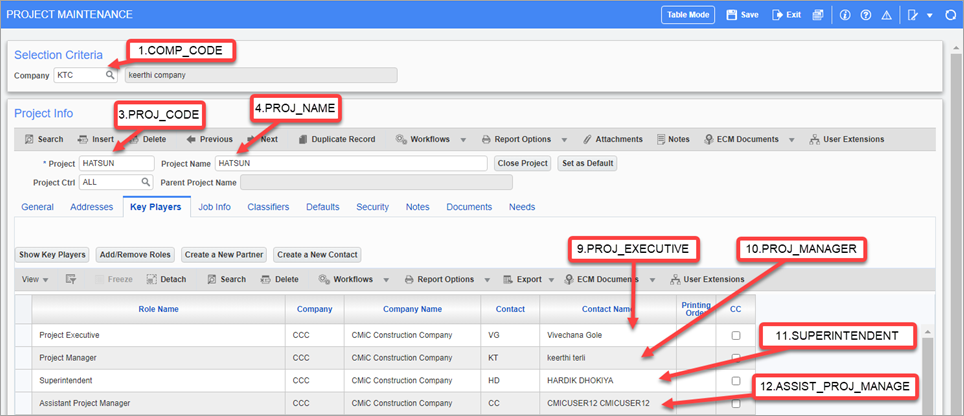The height and width of the screenshot is (416, 964).
Task: Click the information (i) icon
Action: click(845, 15)
